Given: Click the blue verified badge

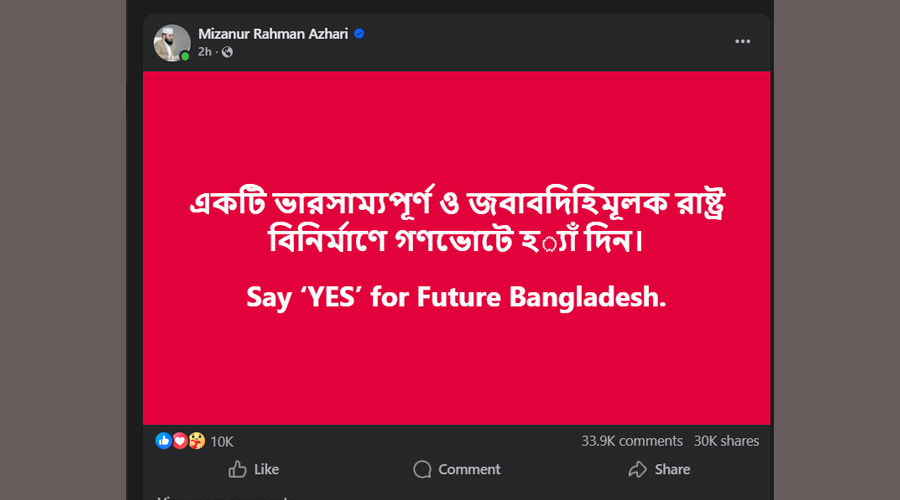Looking at the screenshot, I should pyautogui.click(x=359, y=33).
